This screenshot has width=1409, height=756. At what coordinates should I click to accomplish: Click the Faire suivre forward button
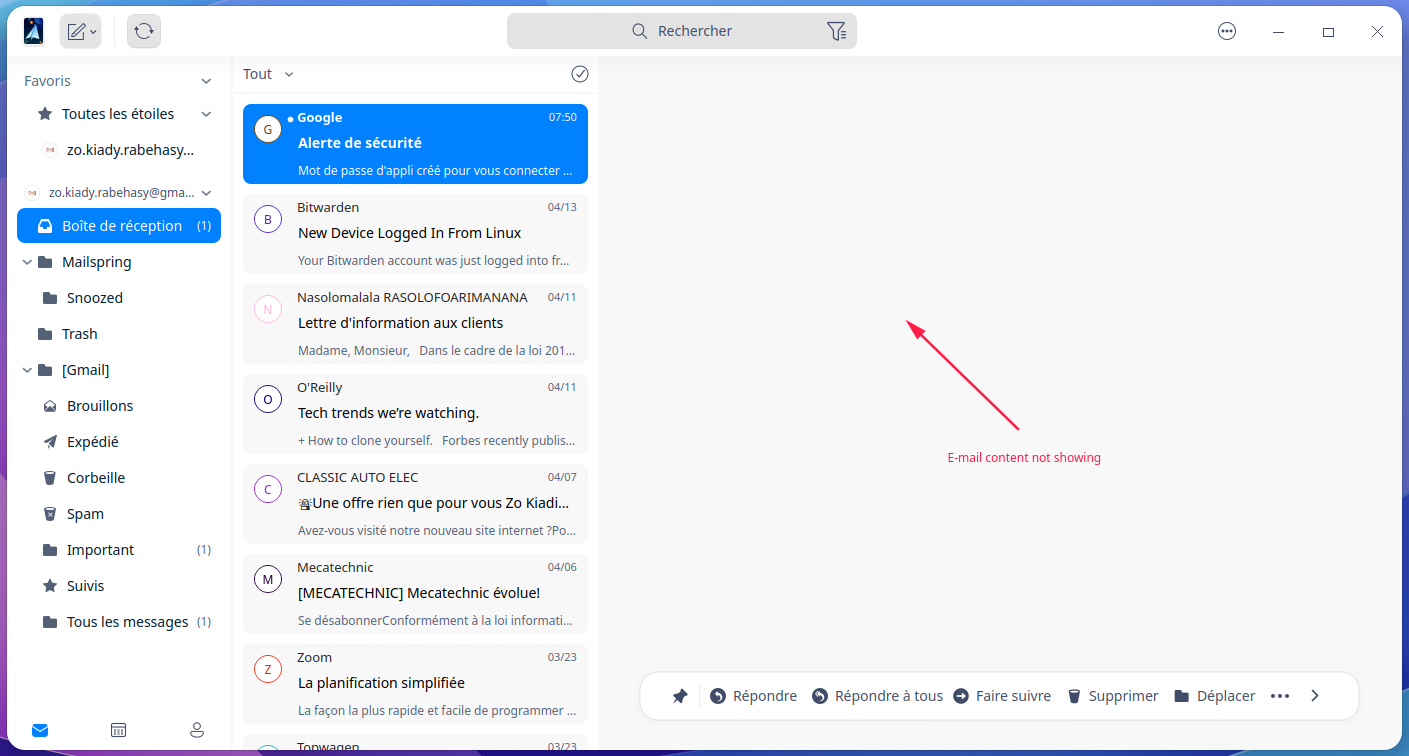[1002, 696]
